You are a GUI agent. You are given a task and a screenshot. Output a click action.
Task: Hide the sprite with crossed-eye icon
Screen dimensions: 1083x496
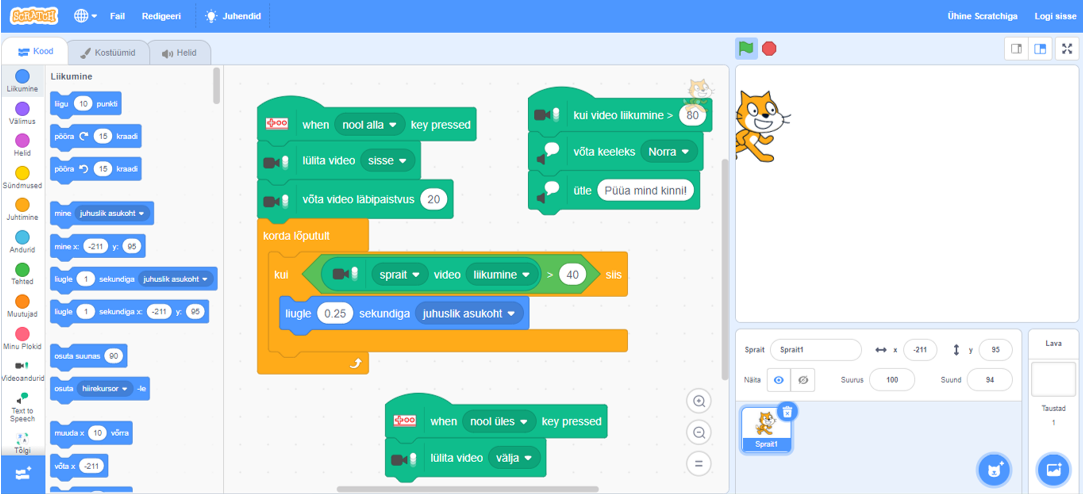pos(803,380)
